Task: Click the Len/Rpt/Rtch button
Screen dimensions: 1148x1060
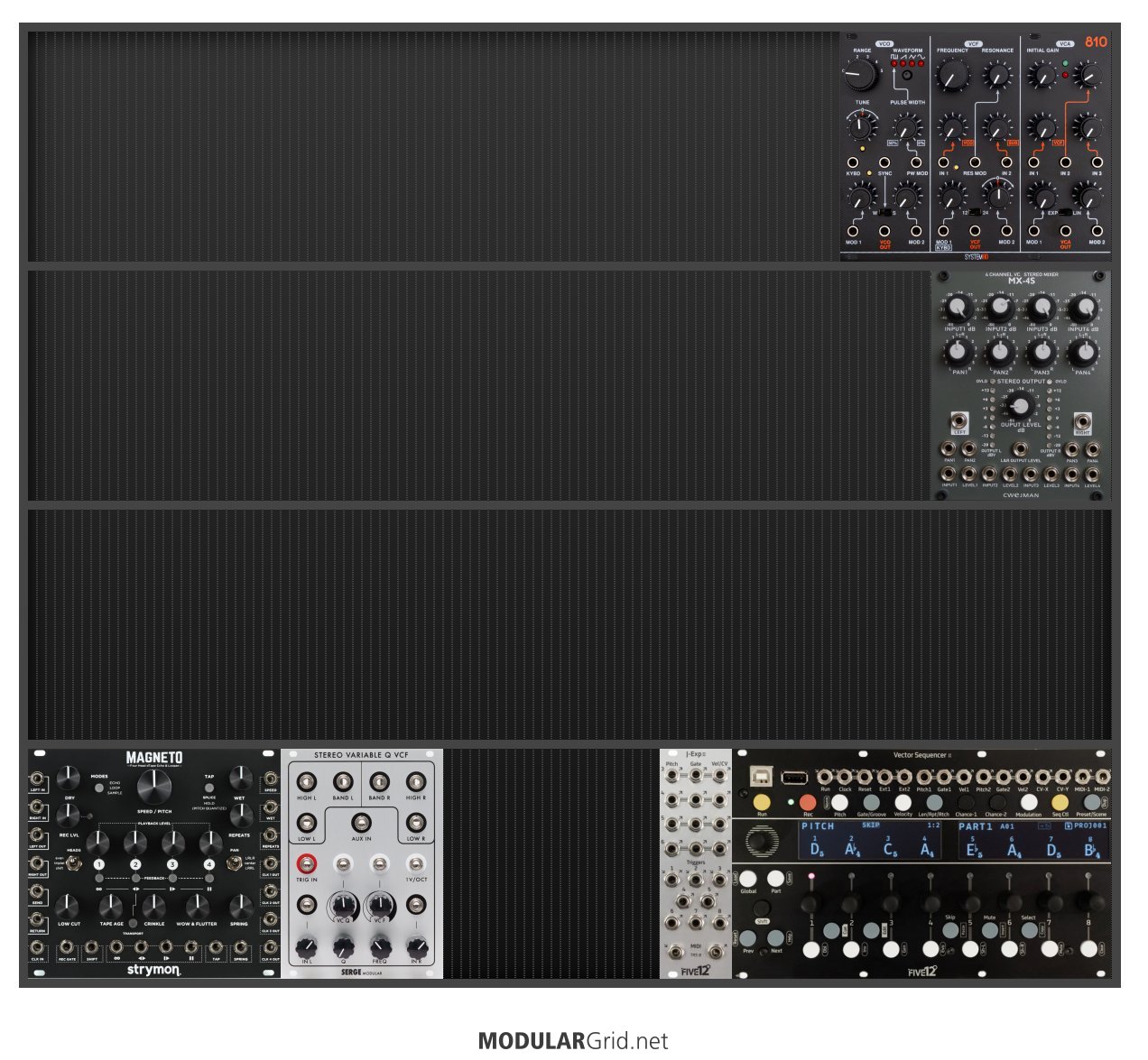Action: tap(935, 802)
